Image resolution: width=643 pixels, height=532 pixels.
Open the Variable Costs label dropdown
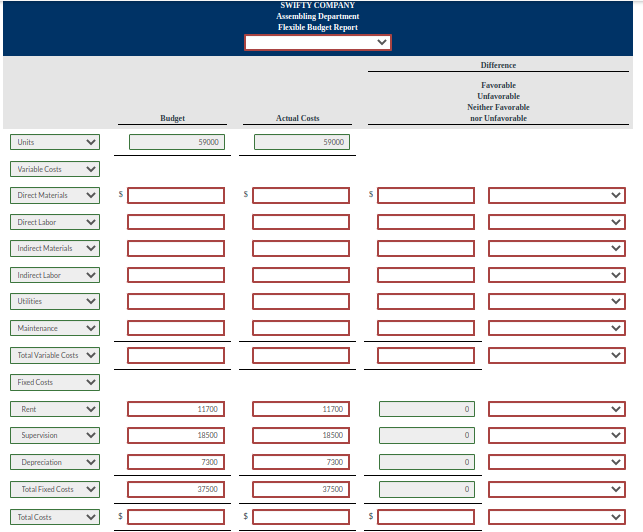click(x=55, y=169)
